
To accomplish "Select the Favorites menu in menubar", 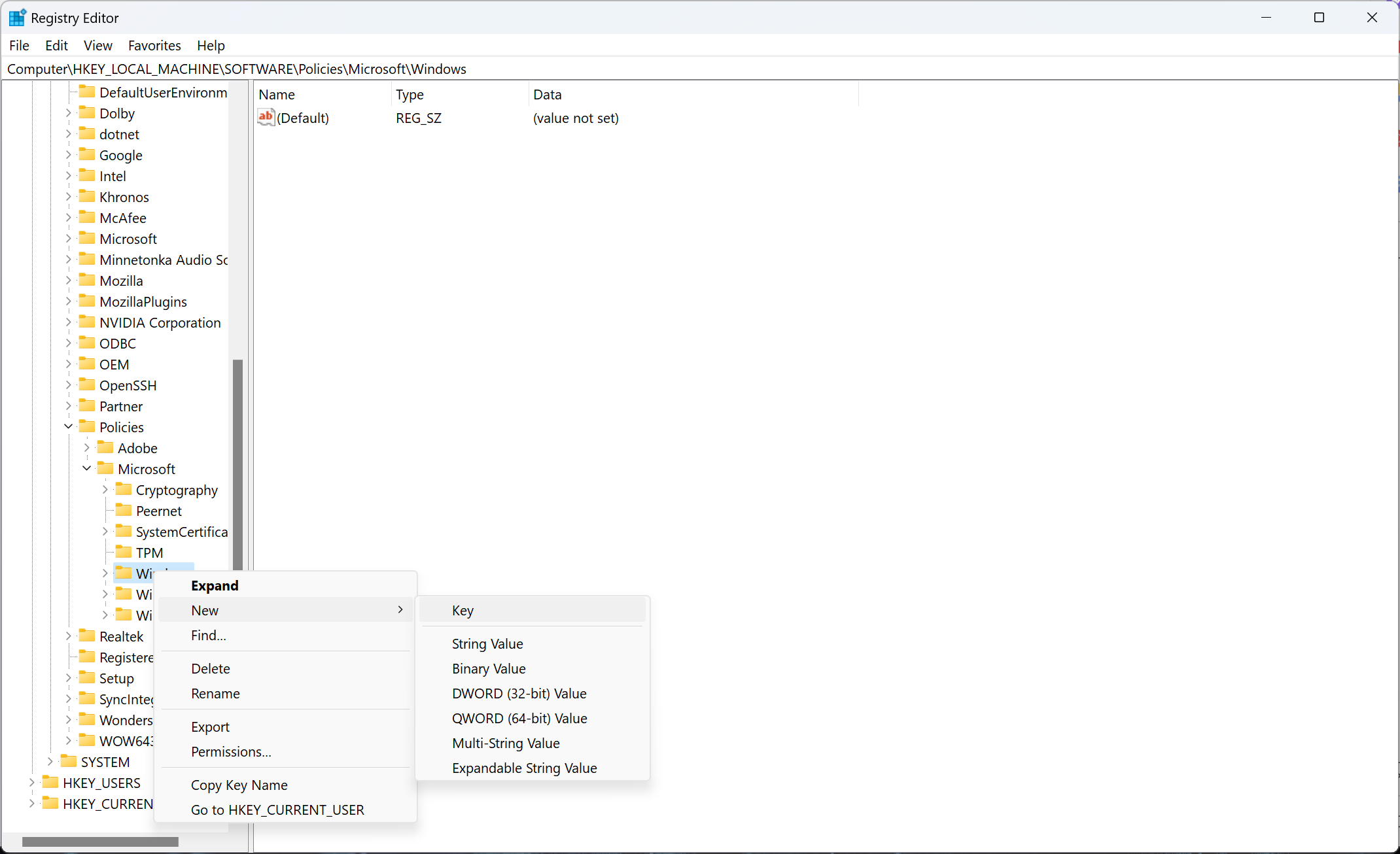I will 155,45.
